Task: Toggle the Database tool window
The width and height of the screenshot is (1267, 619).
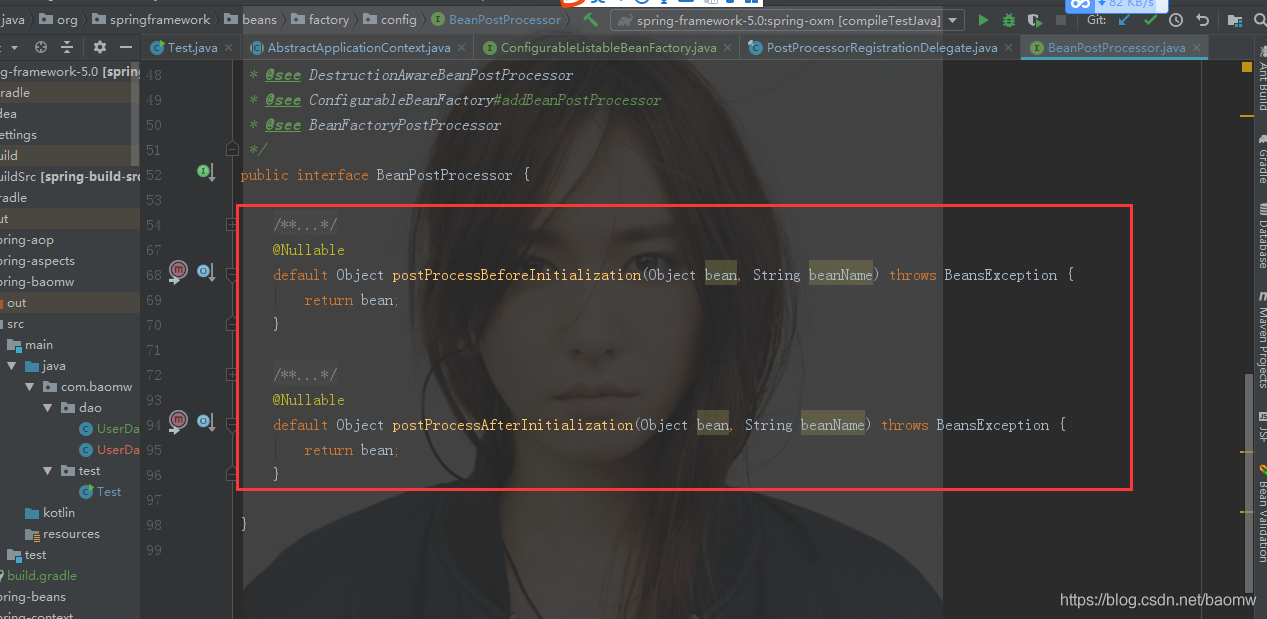Action: [1260, 237]
